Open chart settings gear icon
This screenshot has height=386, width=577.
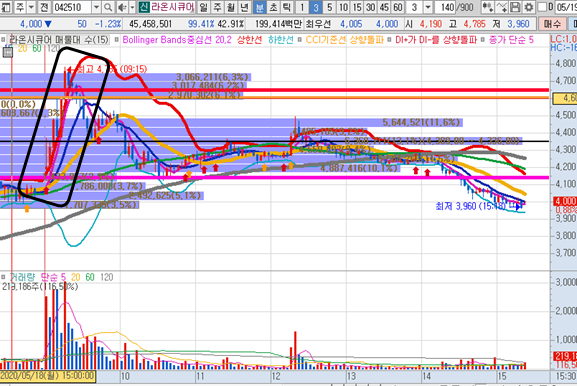(529, 7)
